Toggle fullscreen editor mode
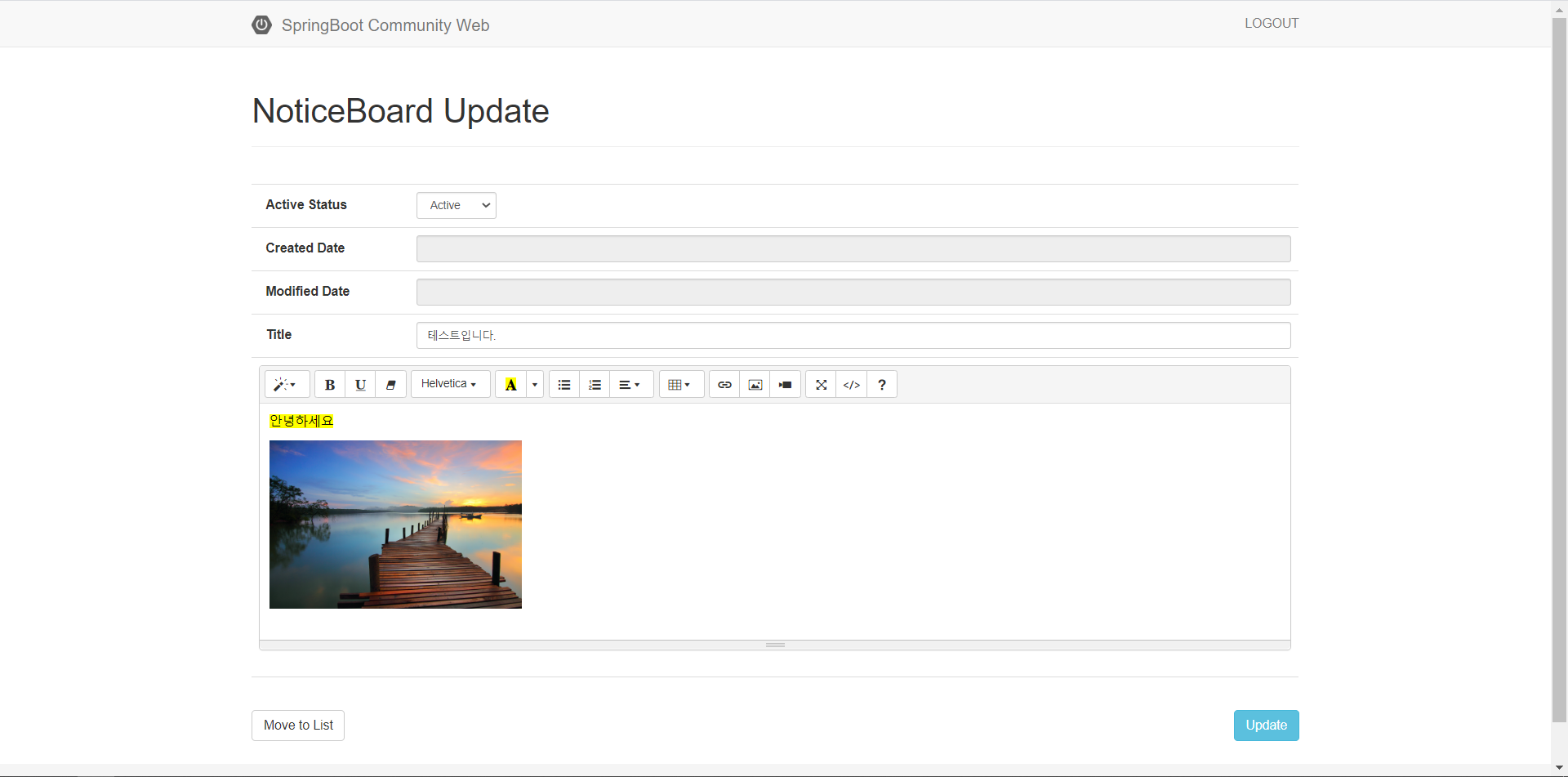Screen dimensions: 1568x777 point(822,385)
